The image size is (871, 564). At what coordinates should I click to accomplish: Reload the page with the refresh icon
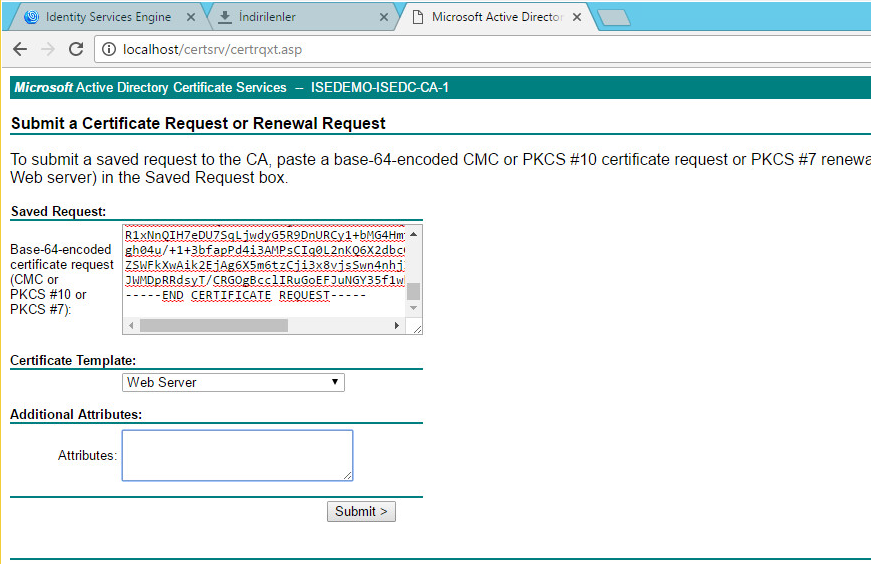(76, 49)
